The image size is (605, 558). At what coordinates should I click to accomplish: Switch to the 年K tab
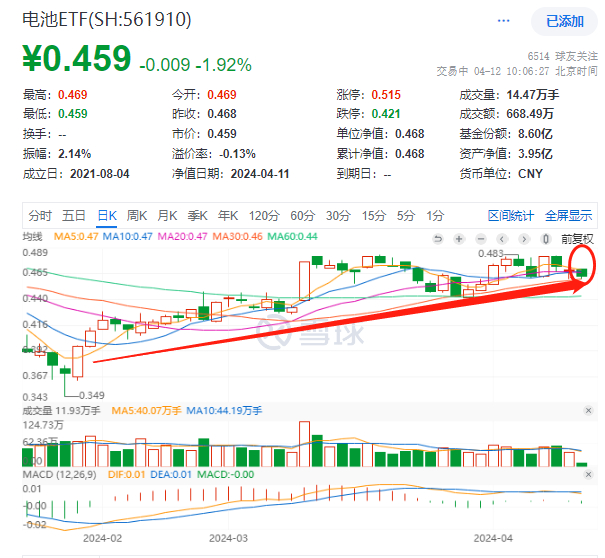(x=228, y=215)
